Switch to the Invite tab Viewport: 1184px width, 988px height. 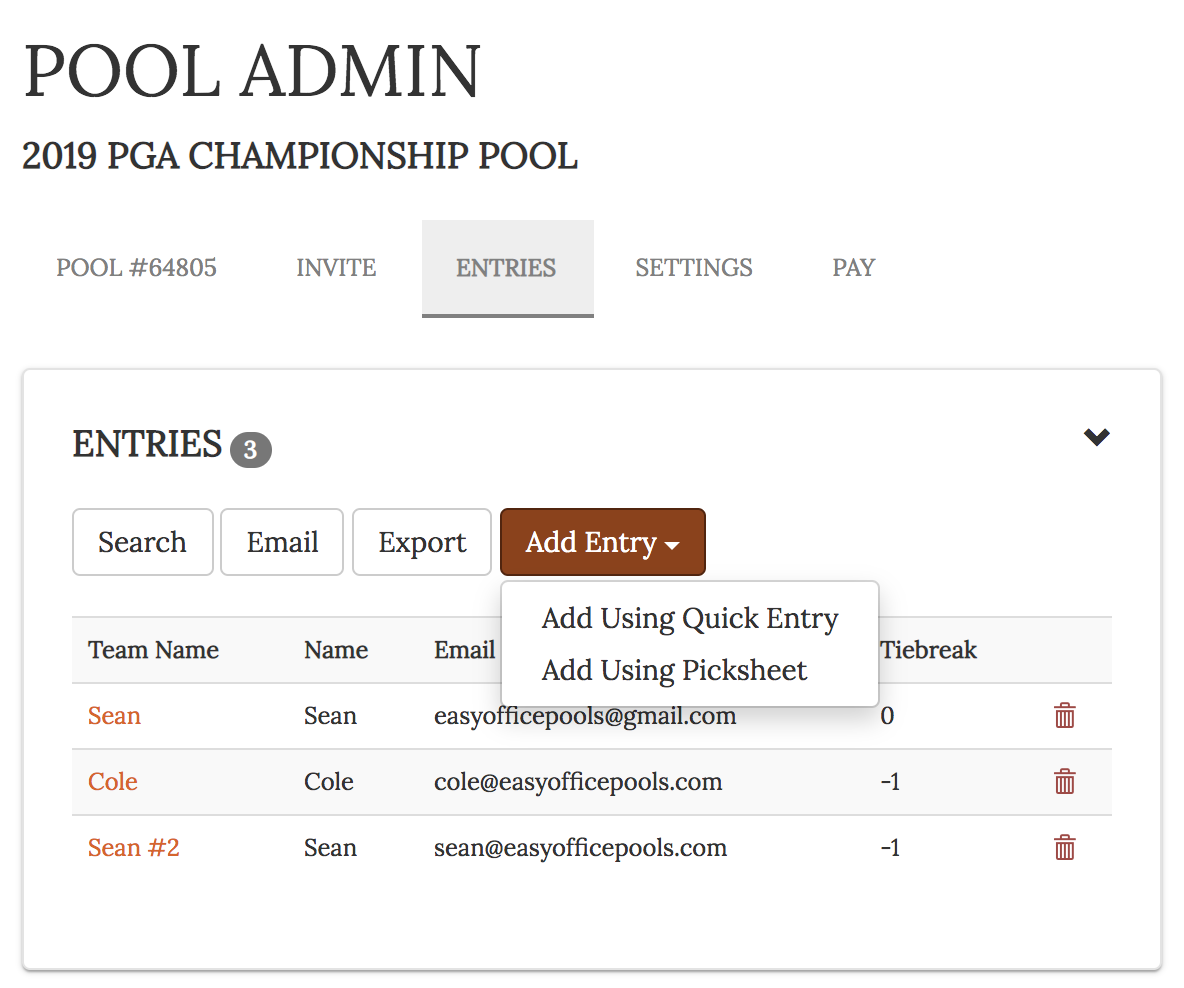[336, 268]
